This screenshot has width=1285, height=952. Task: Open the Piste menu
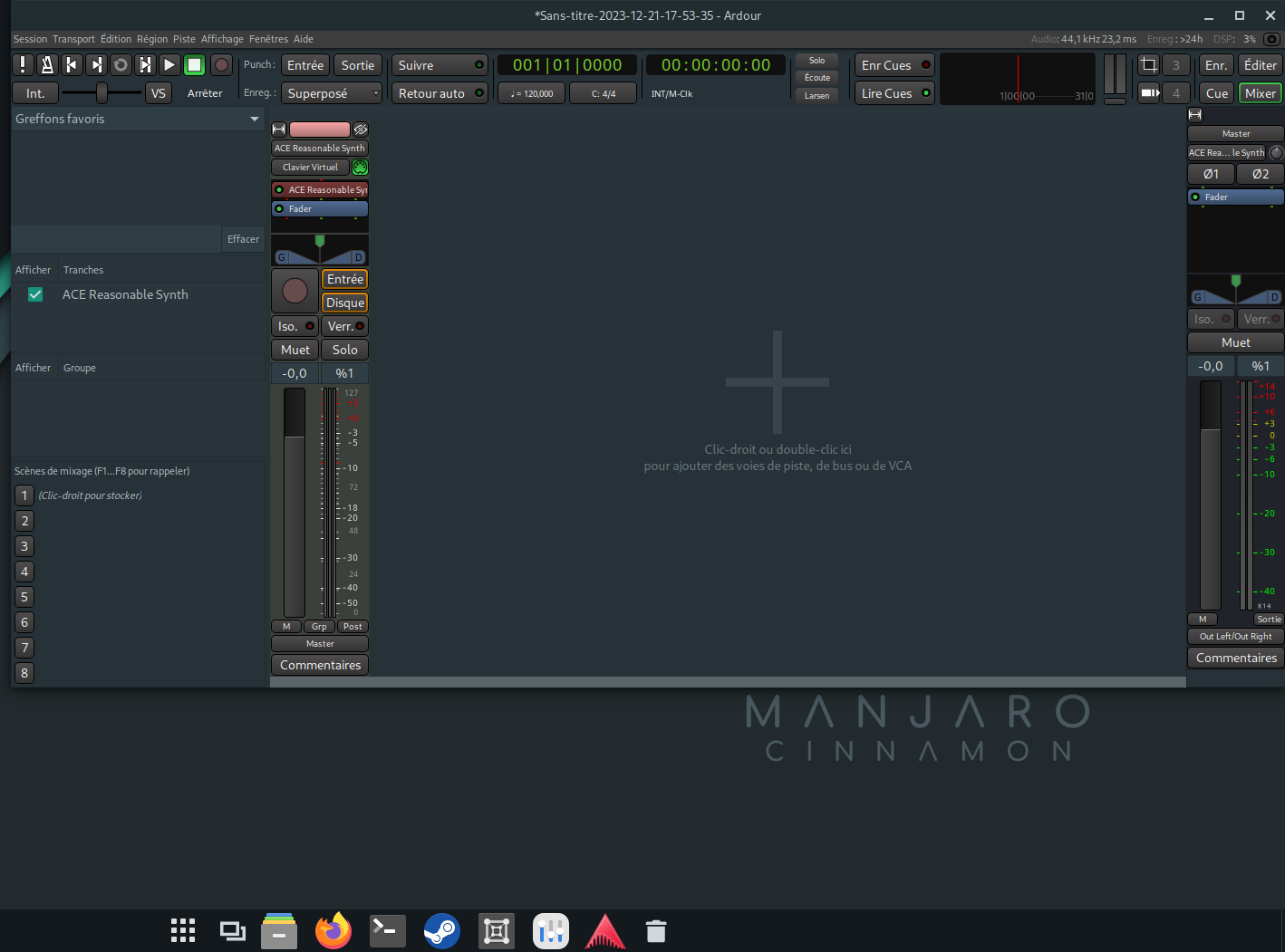[x=184, y=39]
